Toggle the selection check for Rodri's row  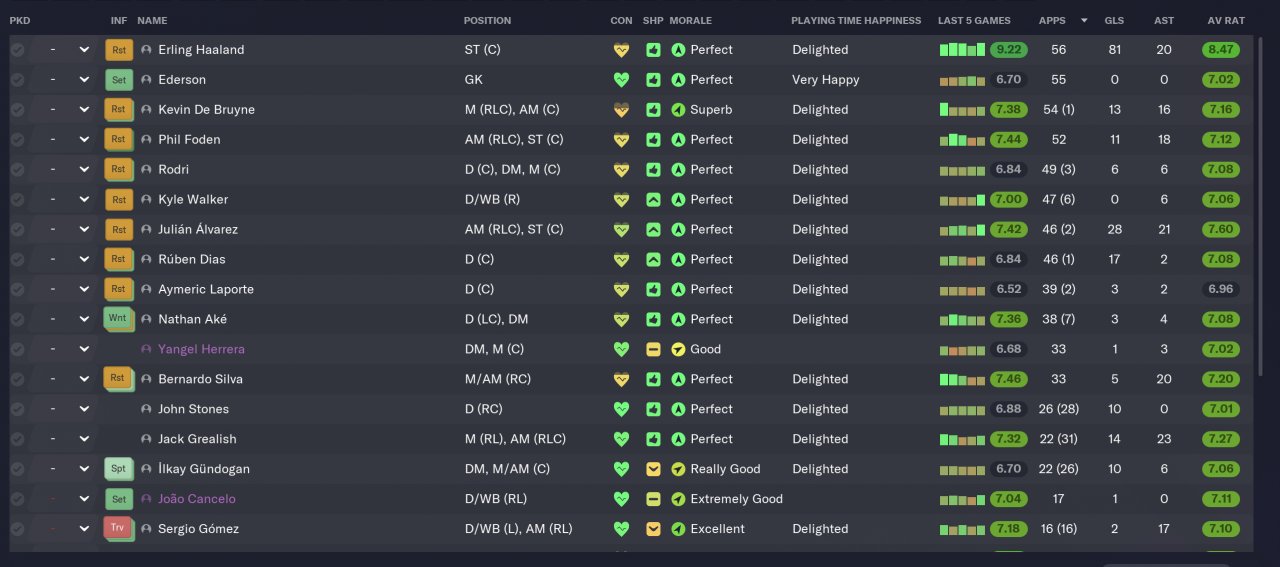click(x=17, y=170)
